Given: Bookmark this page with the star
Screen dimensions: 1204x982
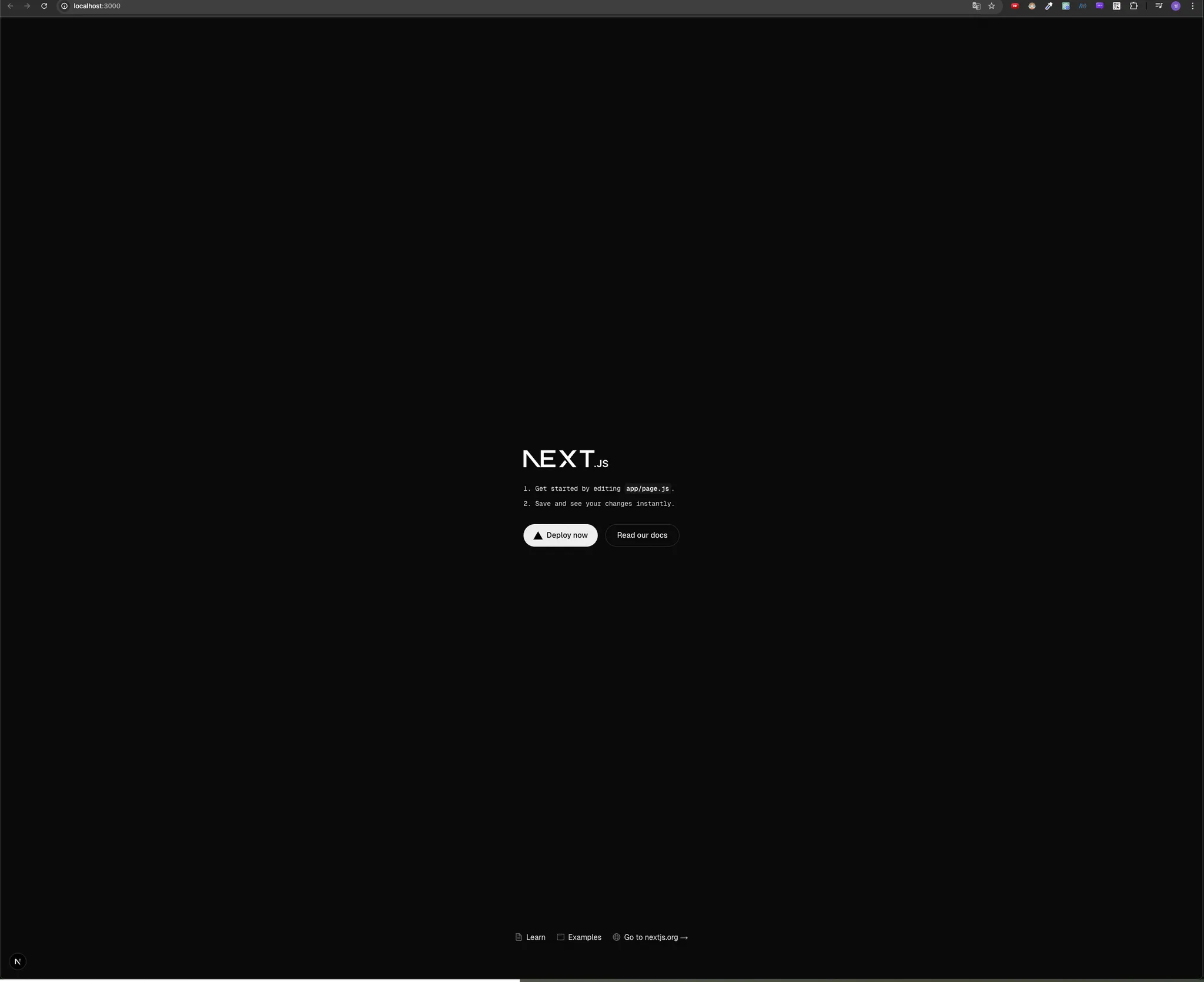Looking at the screenshot, I should pos(992,6).
